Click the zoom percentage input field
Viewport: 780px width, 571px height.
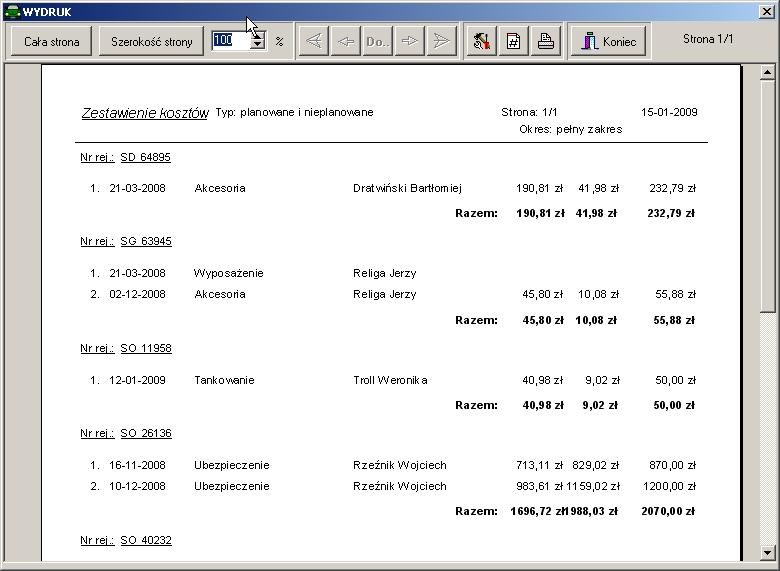click(x=231, y=40)
